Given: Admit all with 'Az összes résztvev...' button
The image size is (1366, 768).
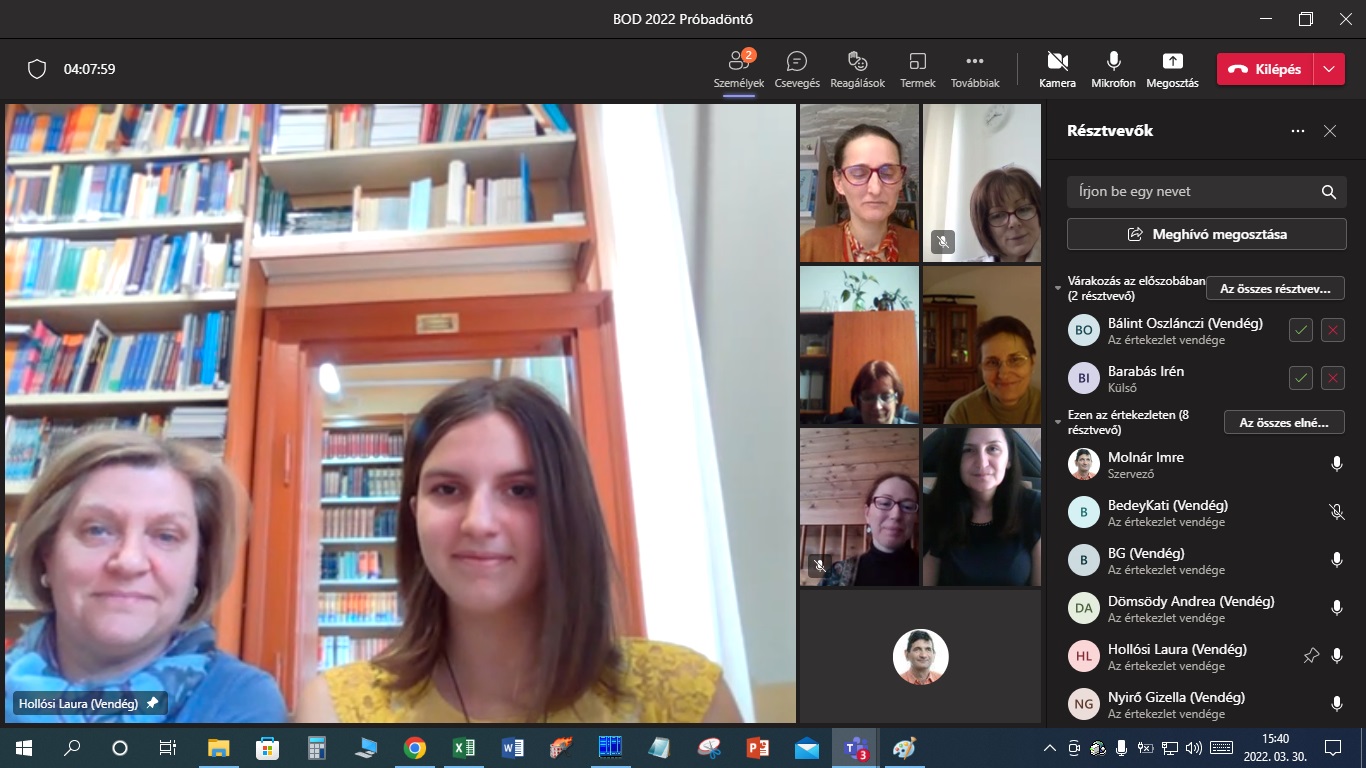Looking at the screenshot, I should pyautogui.click(x=1275, y=289).
